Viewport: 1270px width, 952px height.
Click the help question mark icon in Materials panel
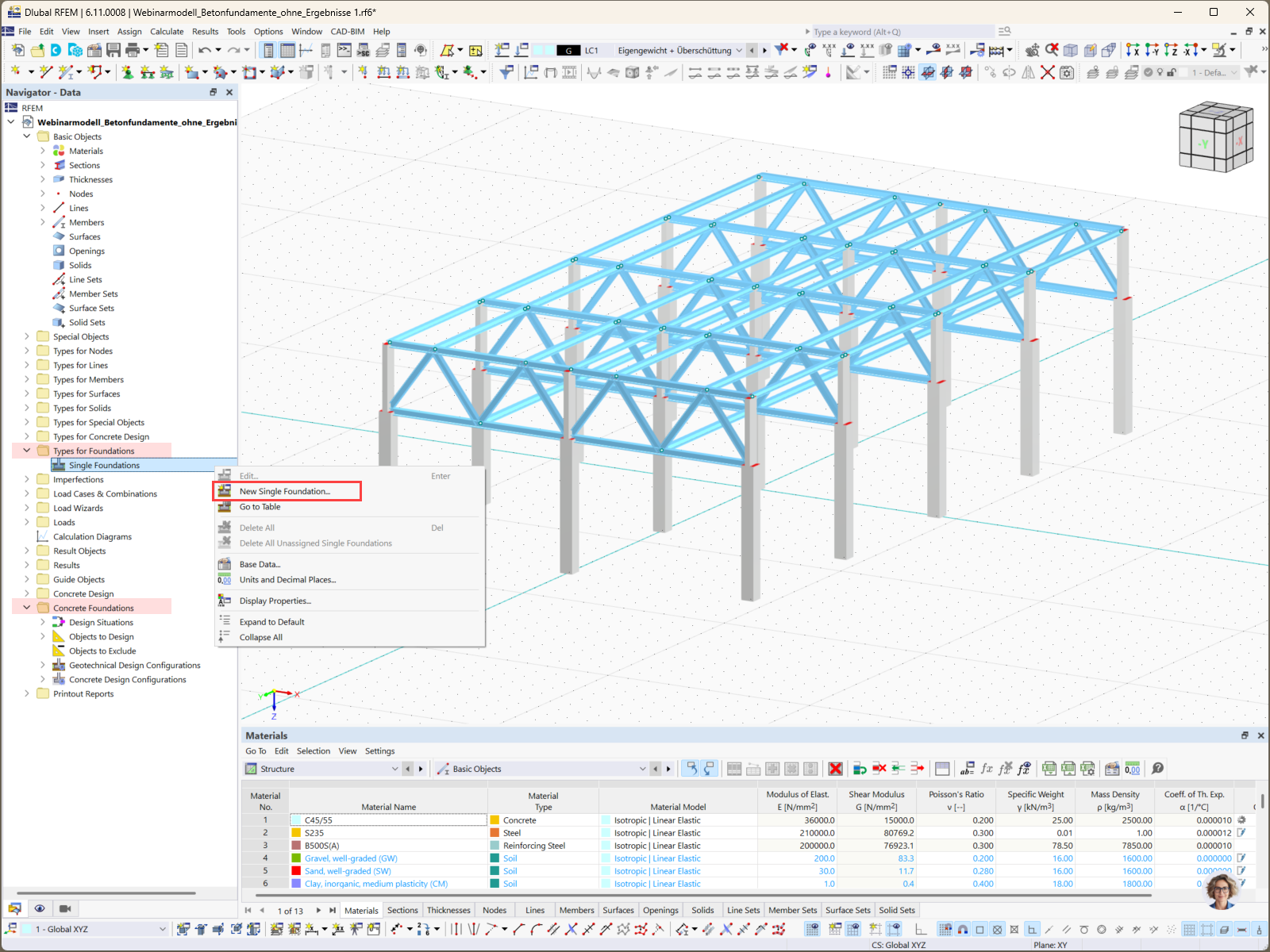tap(1158, 769)
